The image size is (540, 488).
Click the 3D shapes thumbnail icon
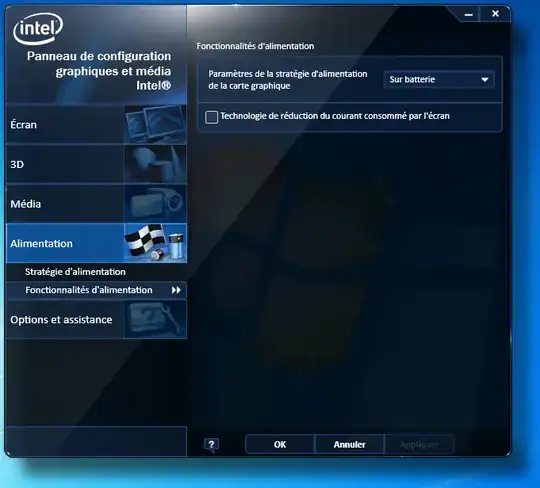tap(155, 164)
